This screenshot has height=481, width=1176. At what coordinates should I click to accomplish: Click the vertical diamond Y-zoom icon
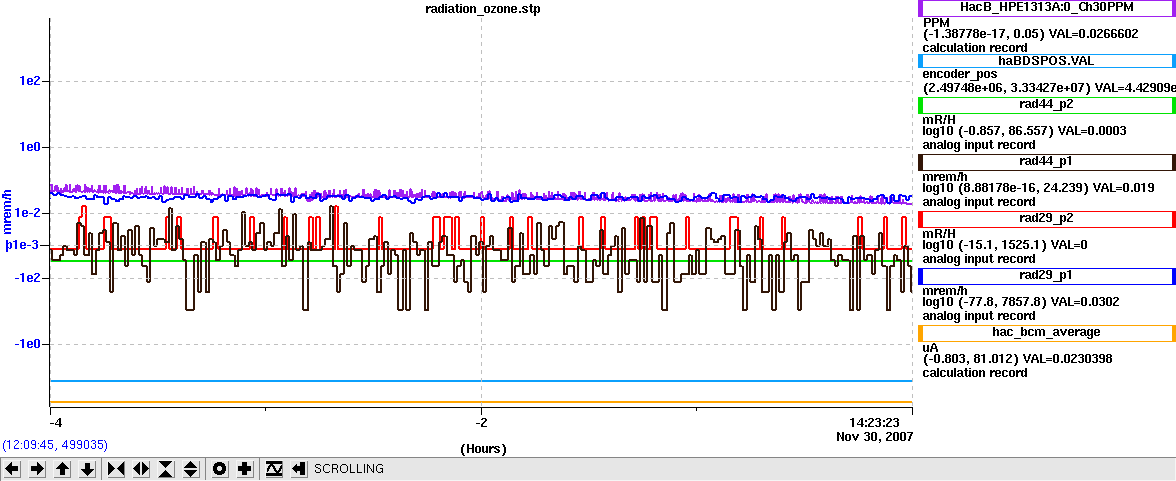coord(190,469)
